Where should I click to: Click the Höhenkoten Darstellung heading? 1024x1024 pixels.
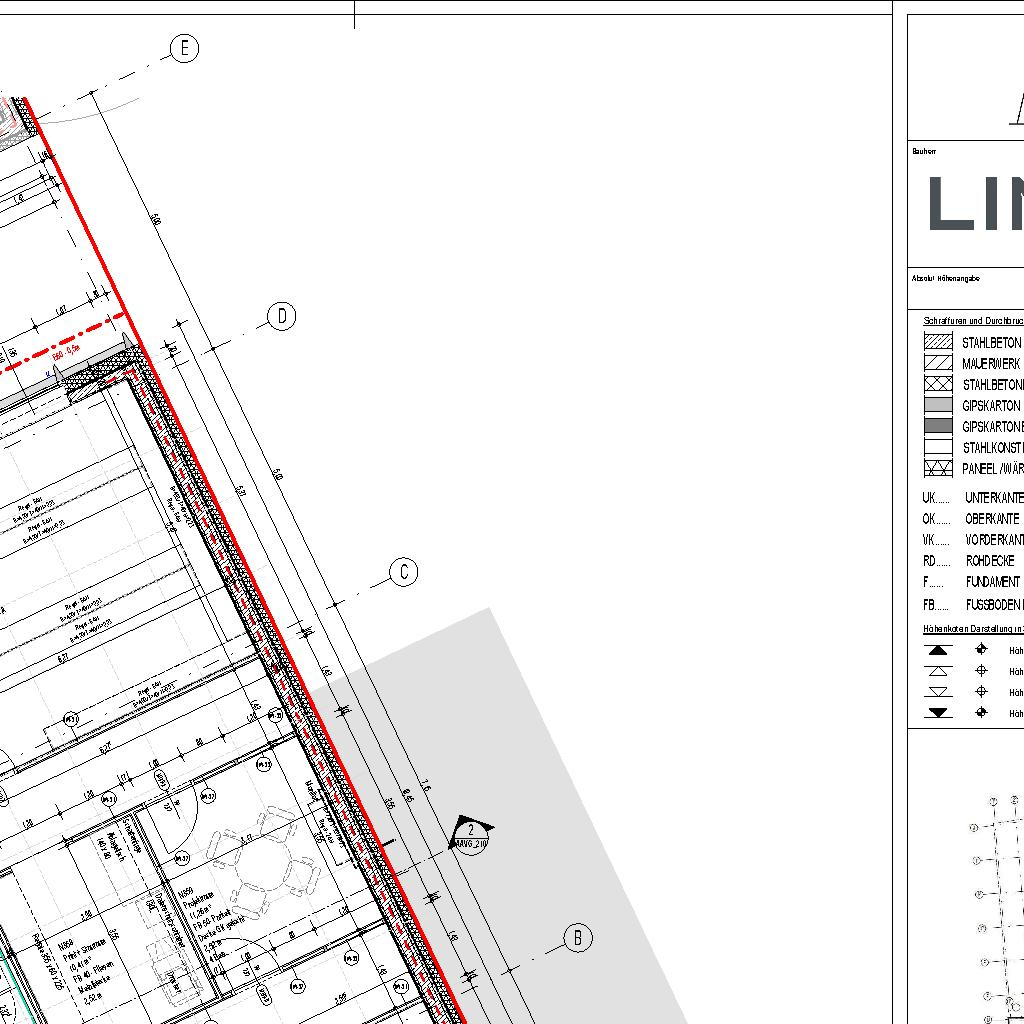tap(973, 629)
